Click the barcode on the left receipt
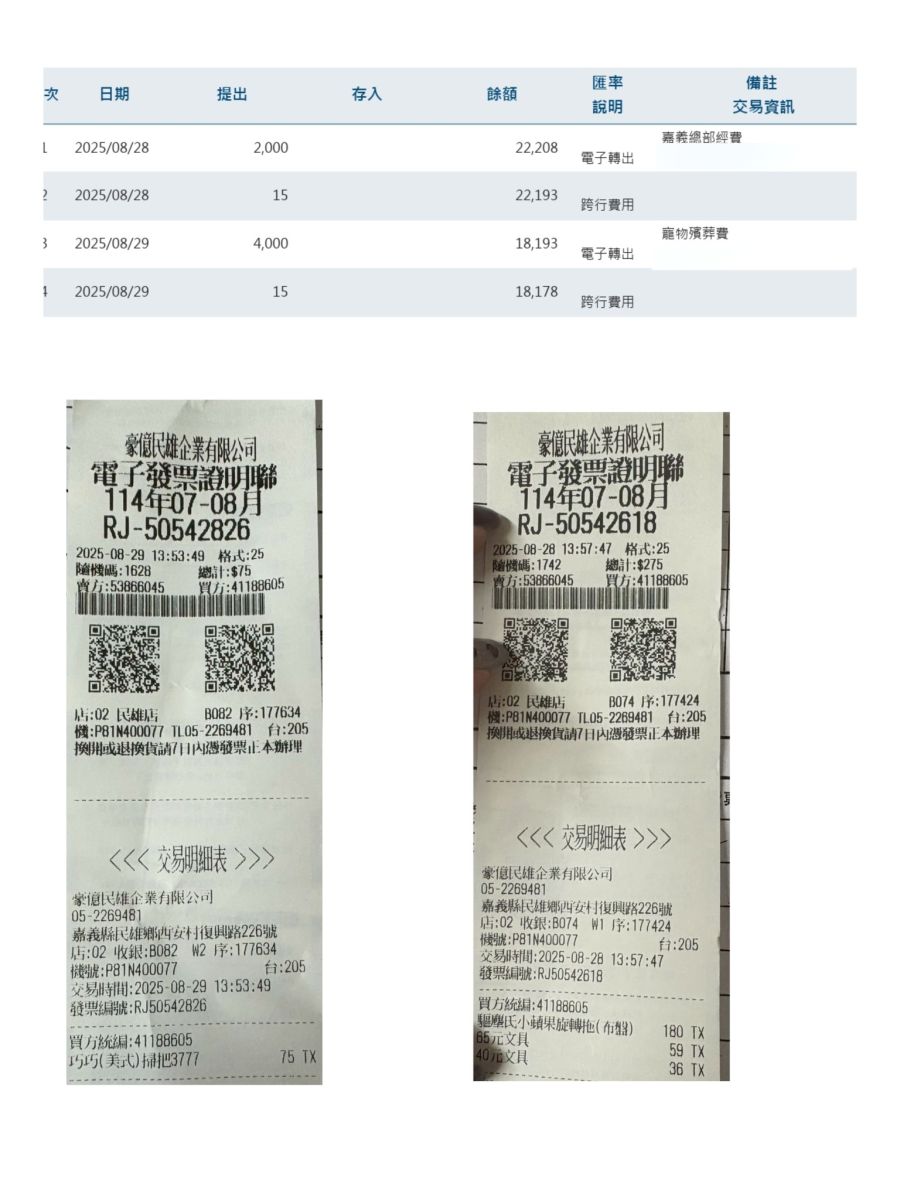The width and height of the screenshot is (900, 1200). pos(171,605)
